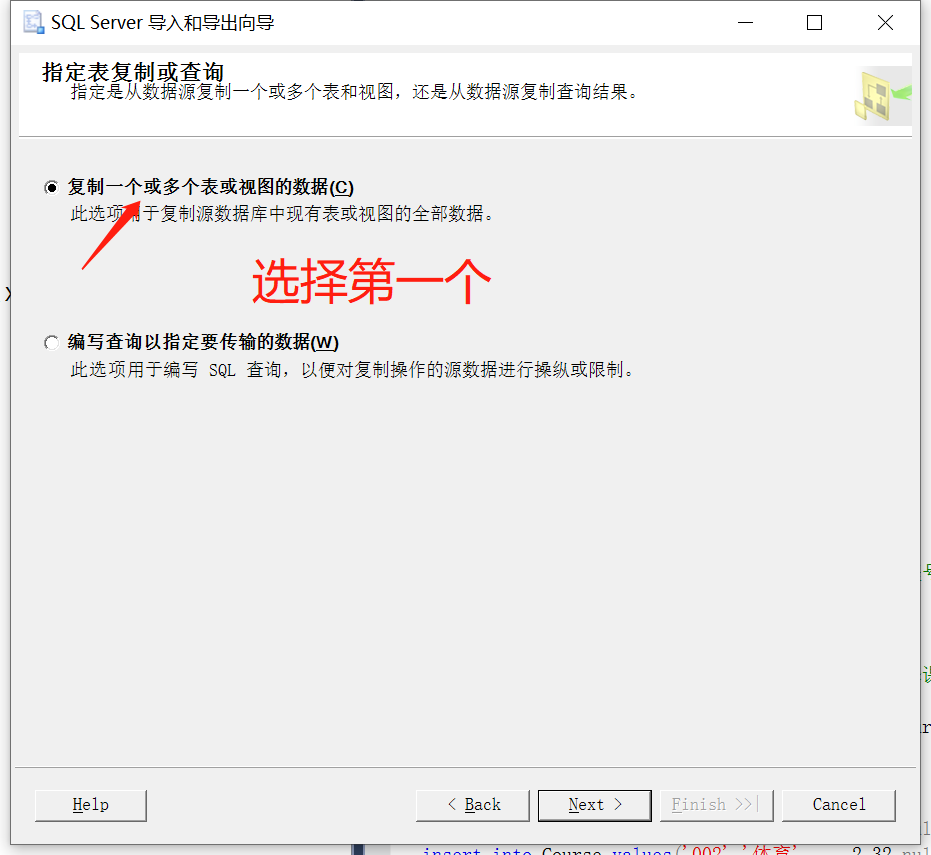Open Help for this wizard page
Image resolution: width=931 pixels, height=855 pixels.
(x=91, y=805)
